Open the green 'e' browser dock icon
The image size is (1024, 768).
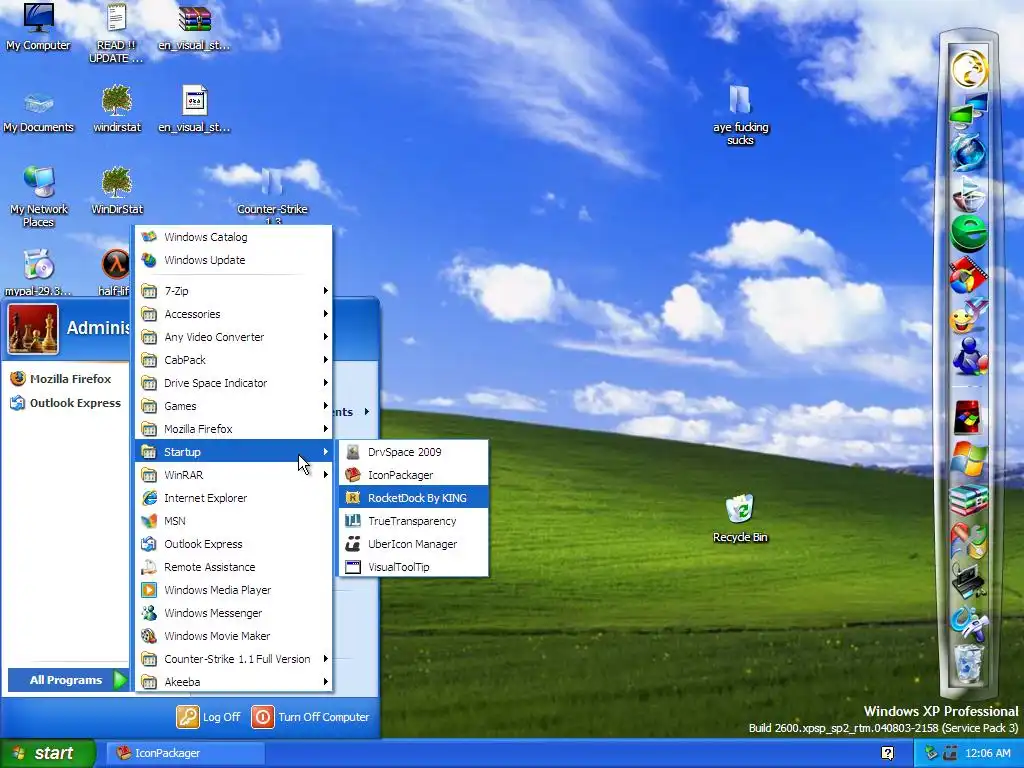968,234
